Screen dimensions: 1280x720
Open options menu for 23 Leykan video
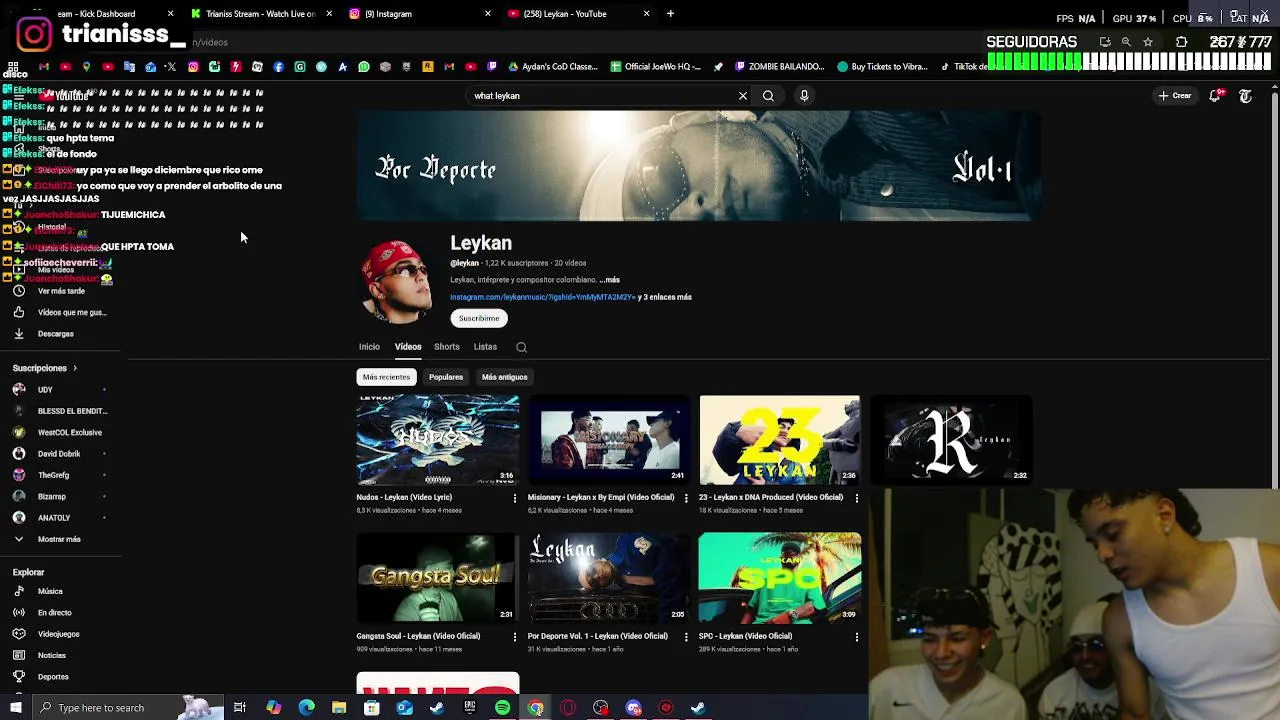coord(857,497)
